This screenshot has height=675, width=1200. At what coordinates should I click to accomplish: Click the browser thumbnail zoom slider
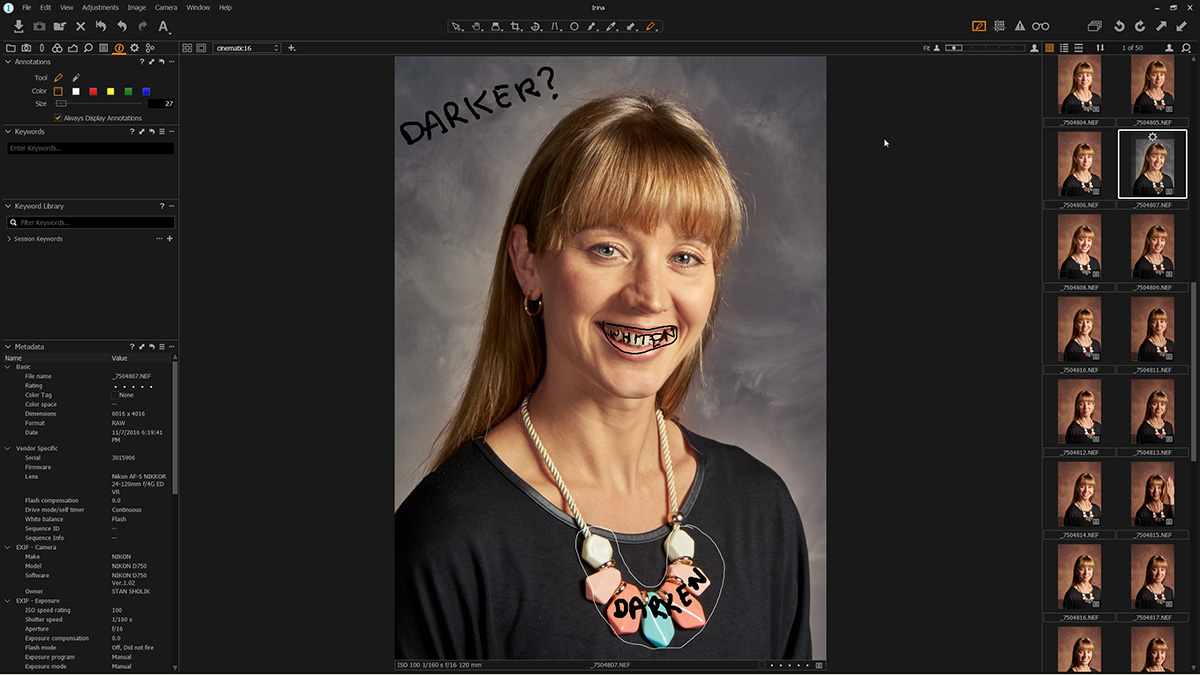click(985, 47)
